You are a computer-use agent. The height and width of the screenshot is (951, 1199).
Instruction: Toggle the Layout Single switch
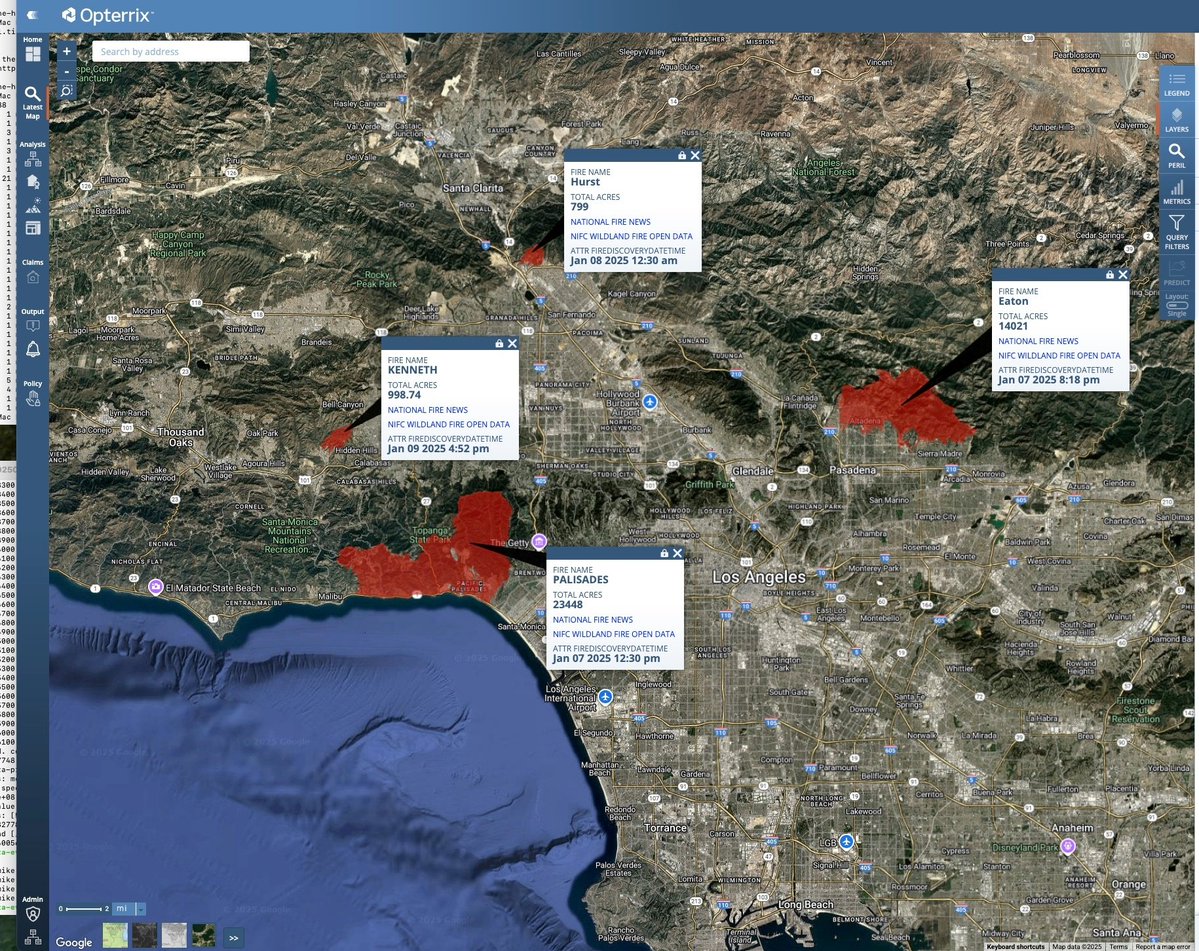click(x=1176, y=305)
